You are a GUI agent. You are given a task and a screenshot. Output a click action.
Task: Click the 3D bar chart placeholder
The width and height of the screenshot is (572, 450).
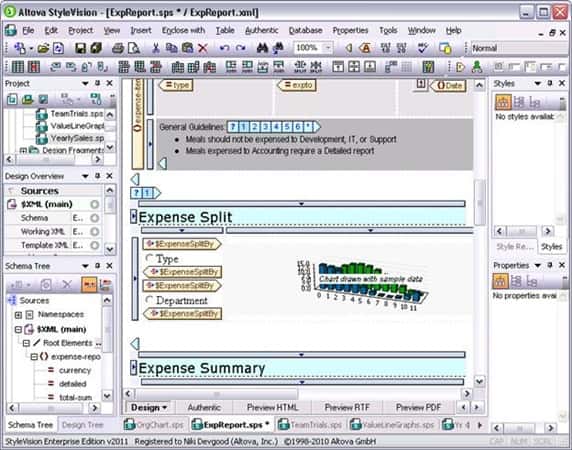click(x=362, y=286)
